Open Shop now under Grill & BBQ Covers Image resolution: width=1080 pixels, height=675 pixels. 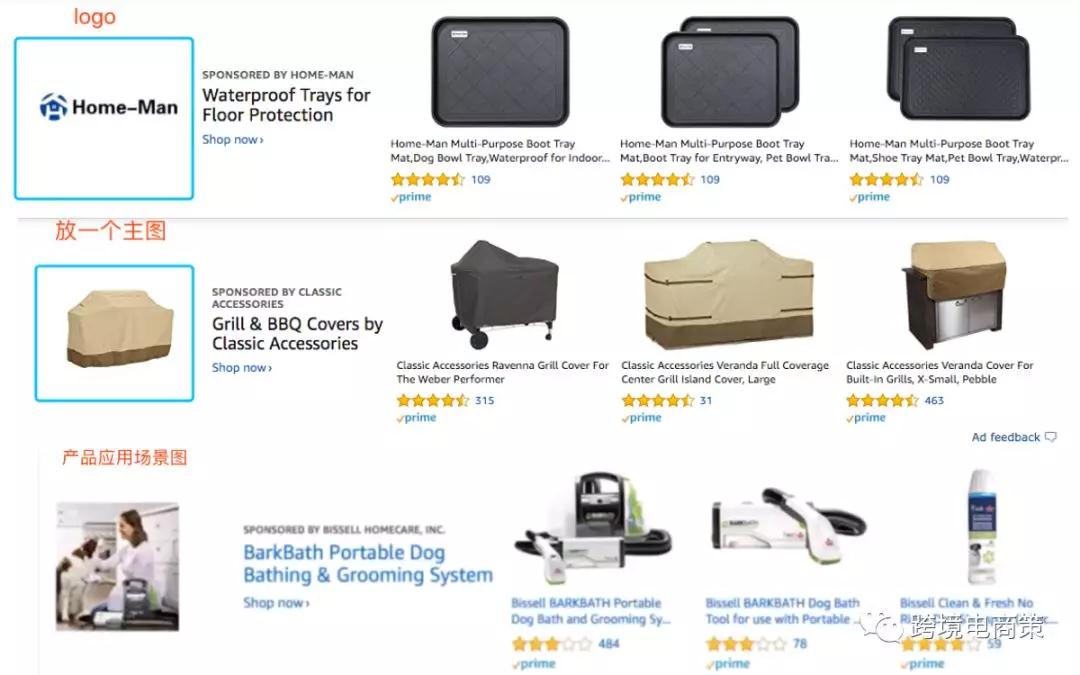tap(242, 368)
